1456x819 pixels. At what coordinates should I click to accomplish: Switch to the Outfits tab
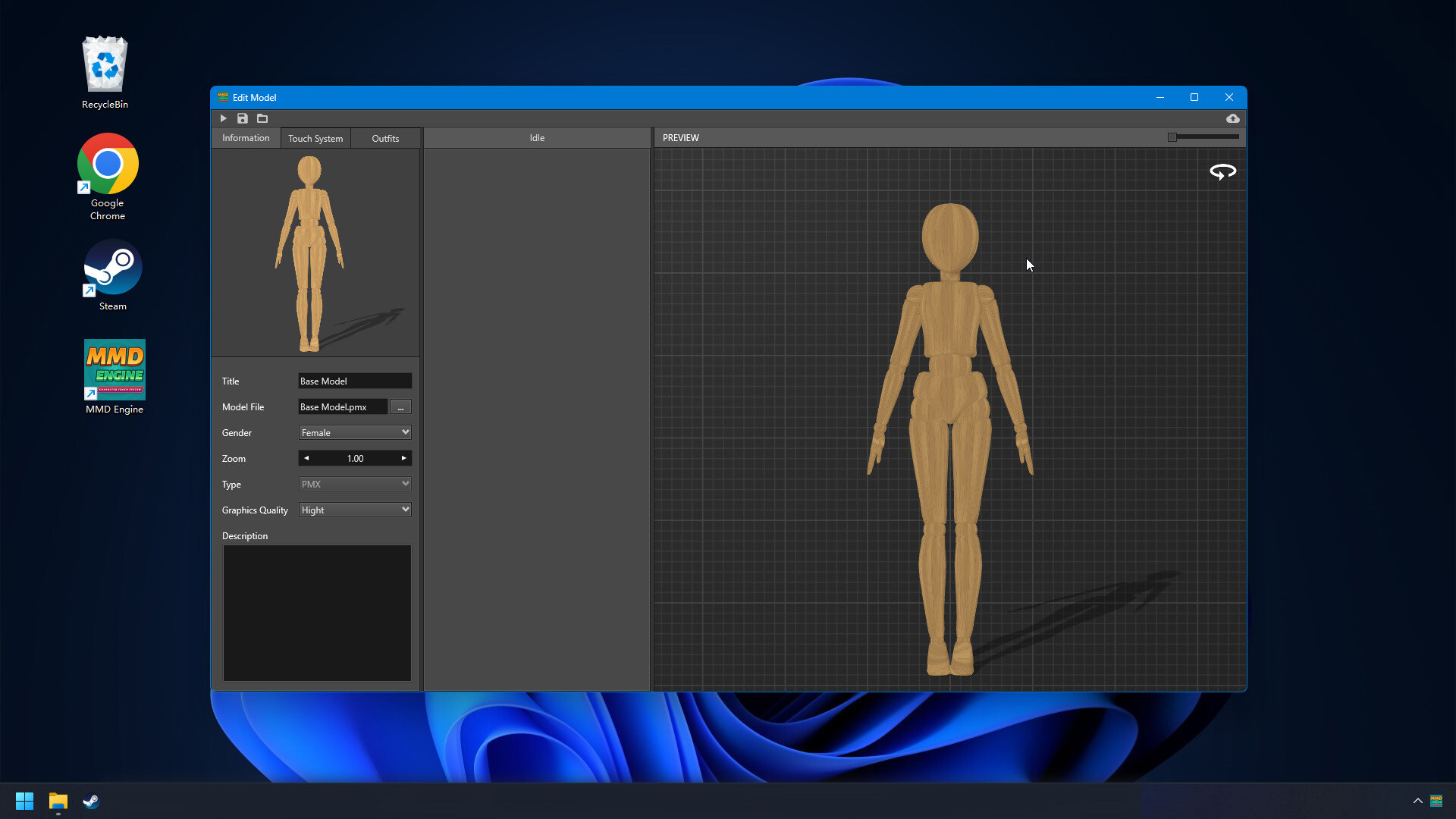point(385,137)
